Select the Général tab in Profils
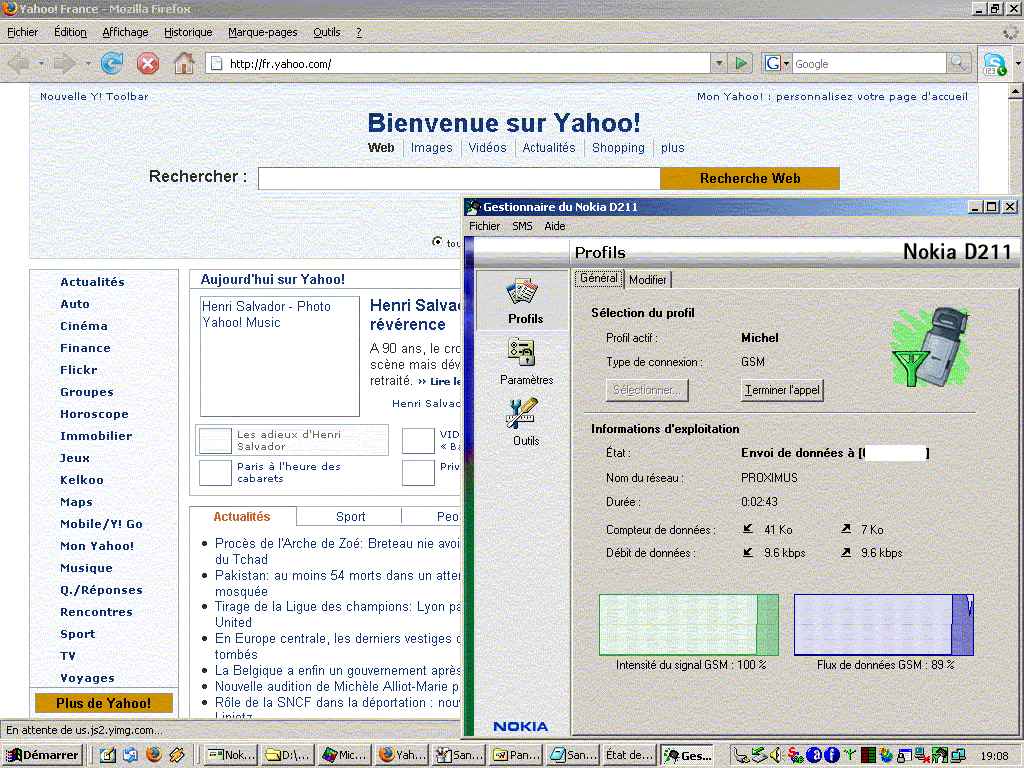1024x768 pixels. (x=599, y=278)
